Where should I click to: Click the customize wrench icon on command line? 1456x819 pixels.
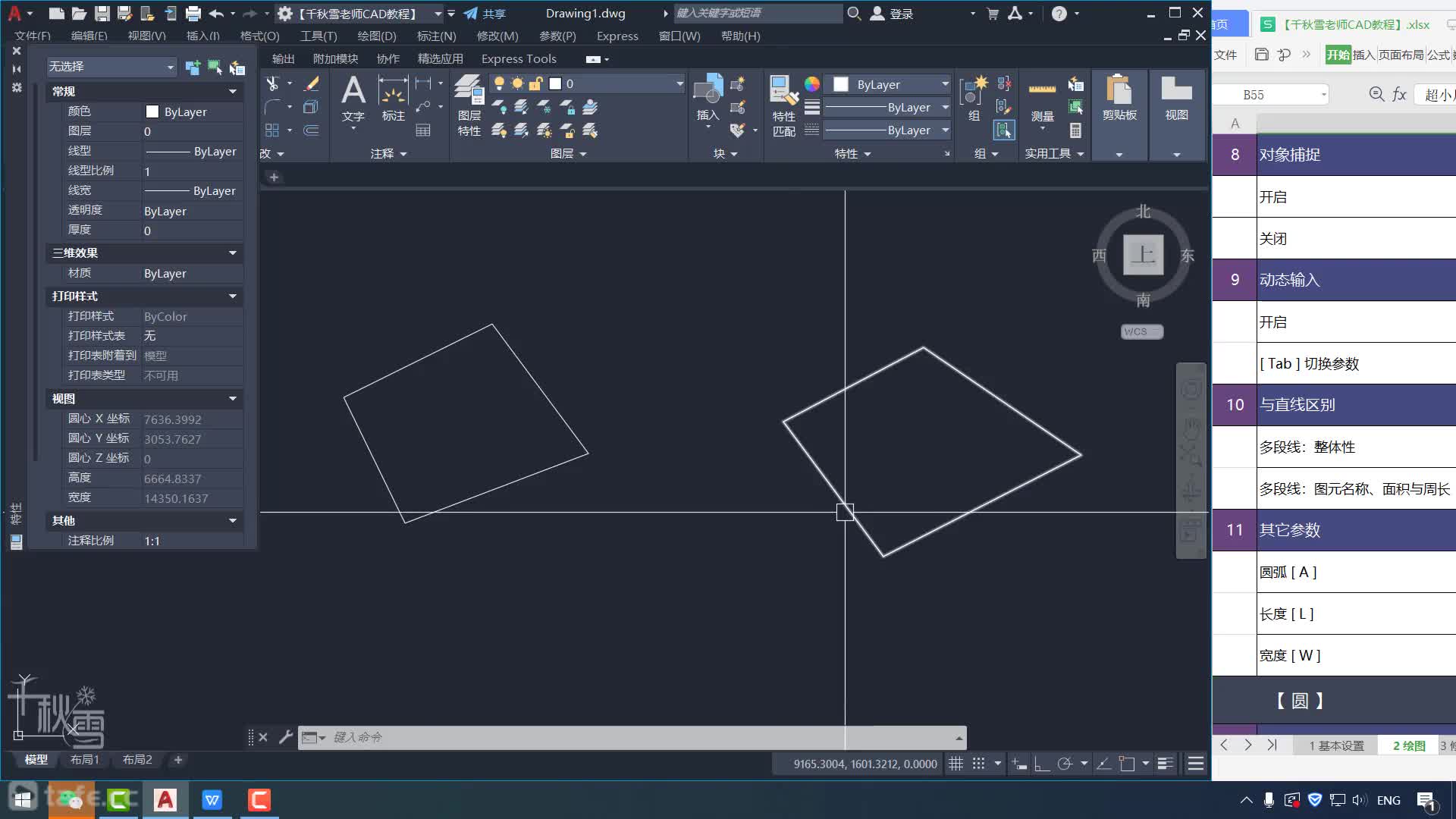click(286, 737)
